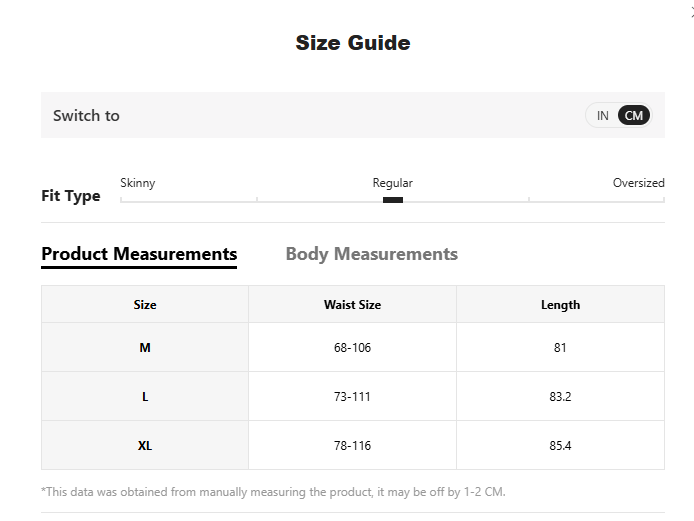Click the Waist Size column header
Screen dimensions: 694x521
point(352,305)
